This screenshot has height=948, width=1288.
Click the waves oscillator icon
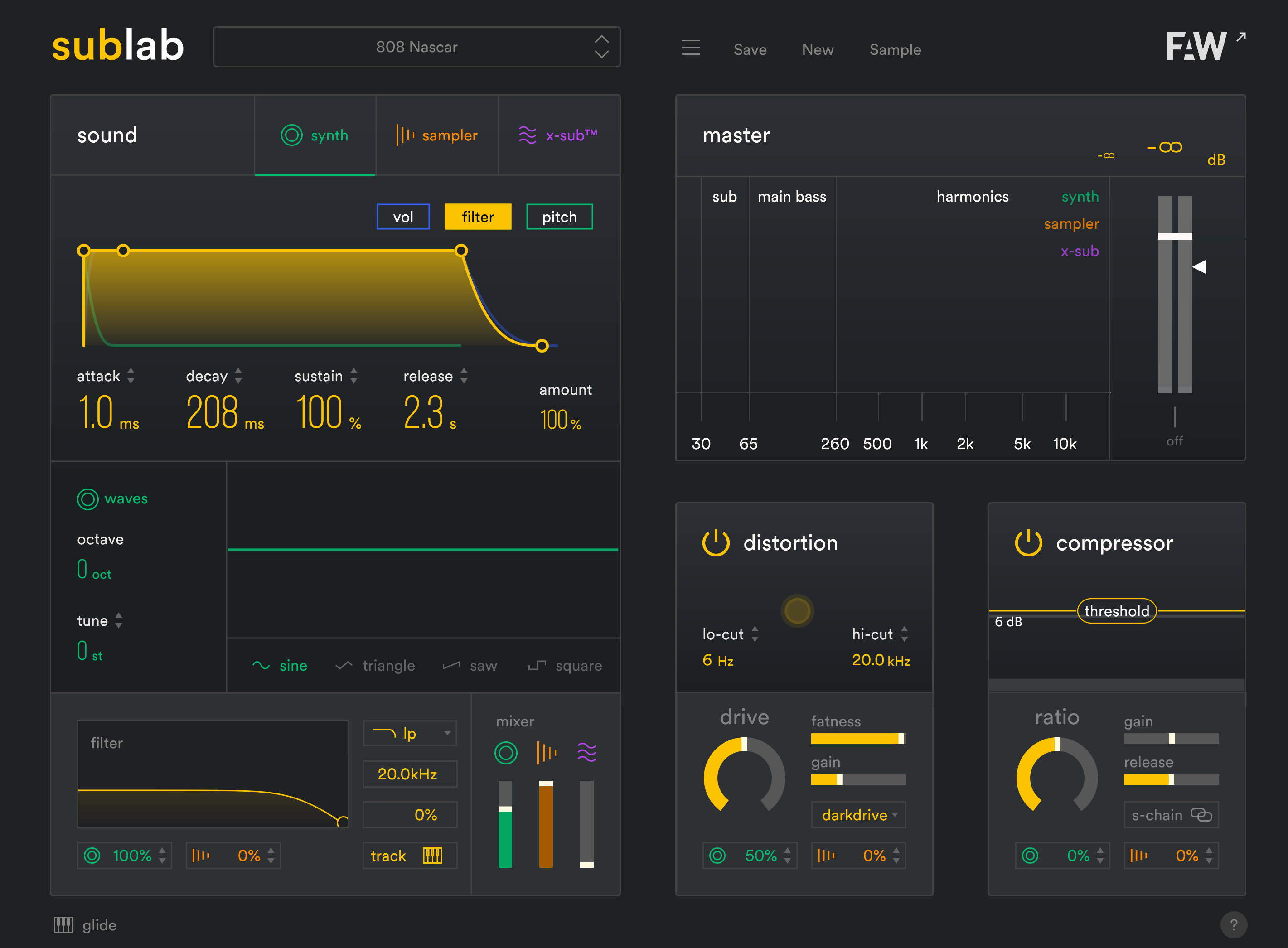87,498
